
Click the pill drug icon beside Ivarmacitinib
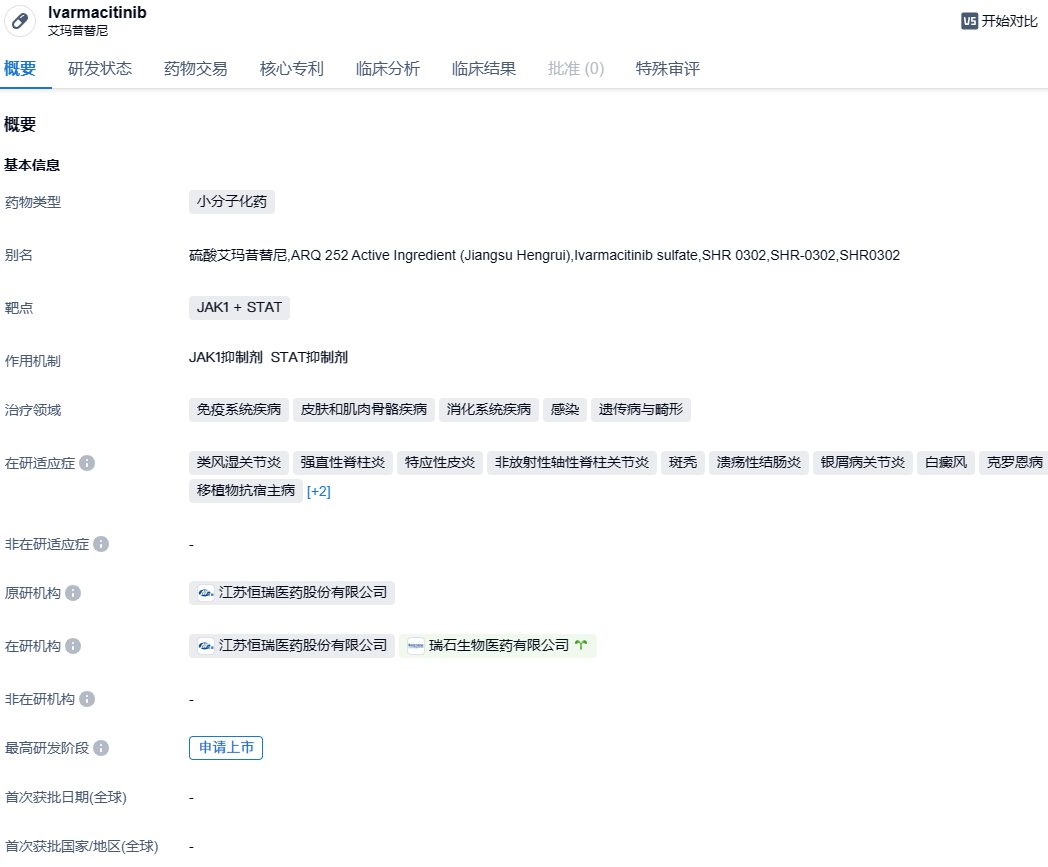(20, 21)
